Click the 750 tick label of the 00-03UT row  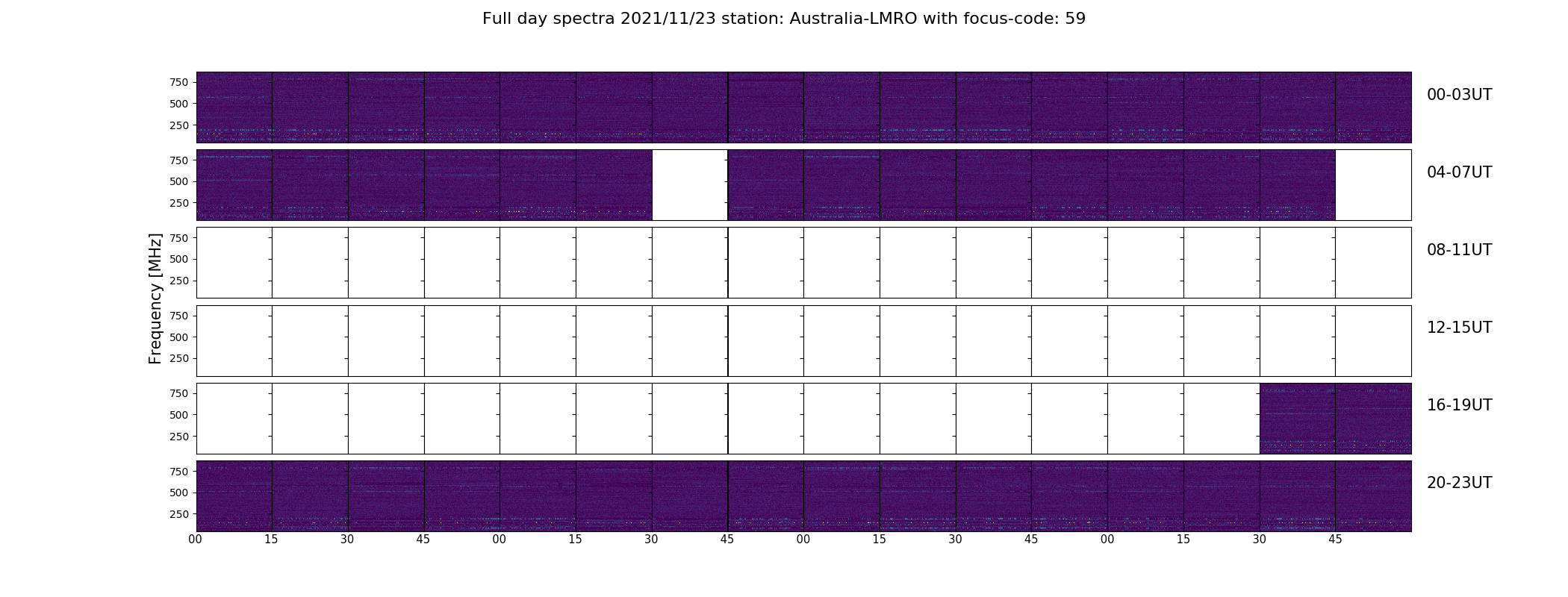pos(178,82)
